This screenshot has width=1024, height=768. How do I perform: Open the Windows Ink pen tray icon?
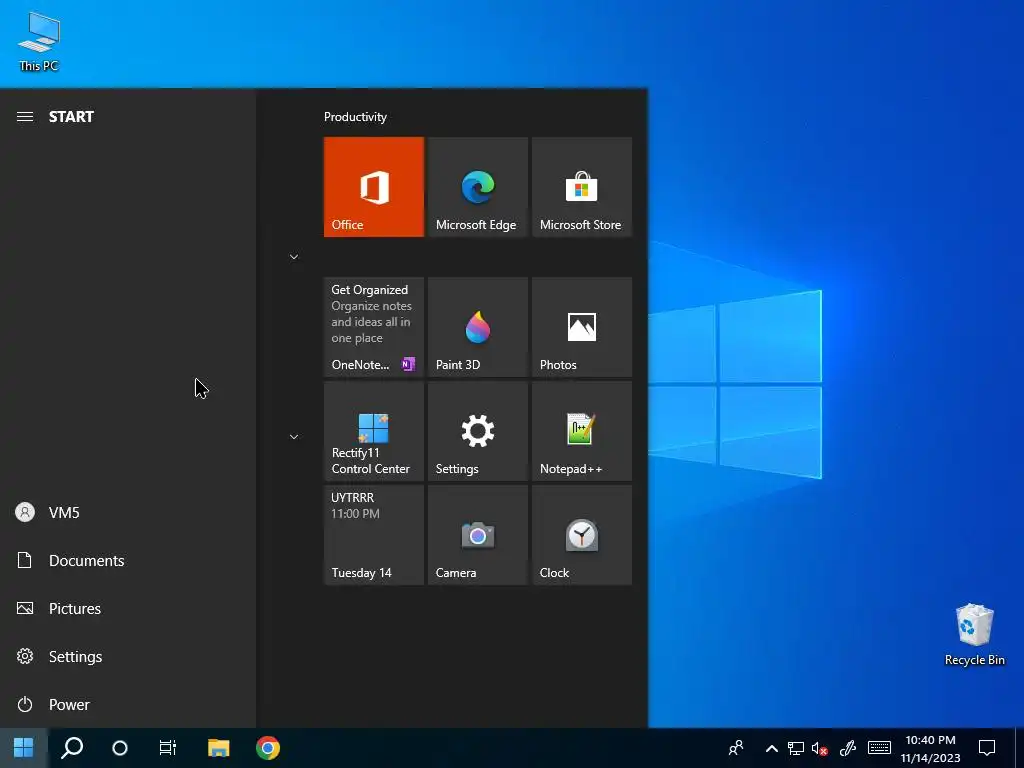pos(848,748)
